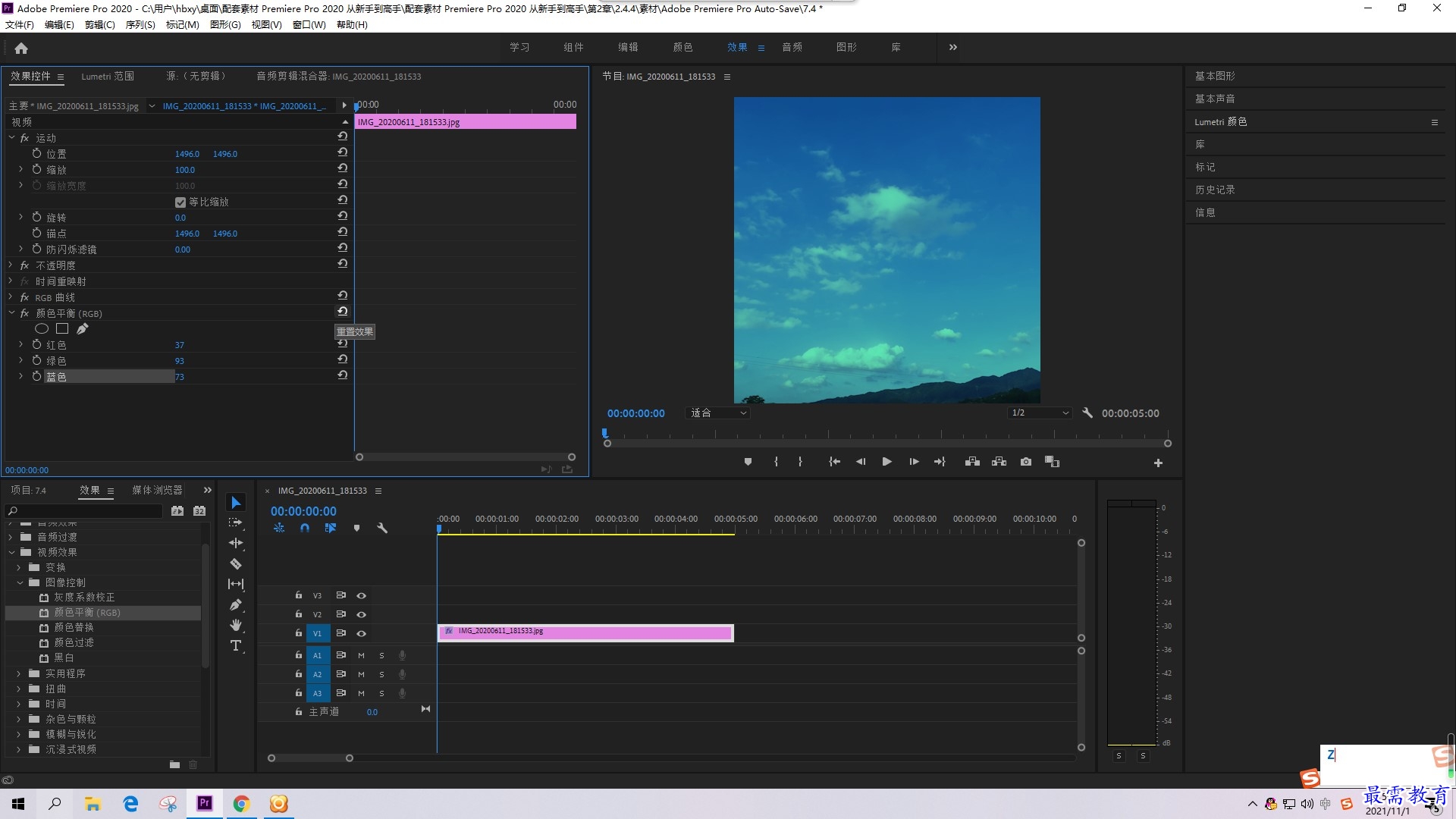Solo audio track A2
This screenshot has height=819, width=1456.
pyautogui.click(x=381, y=674)
